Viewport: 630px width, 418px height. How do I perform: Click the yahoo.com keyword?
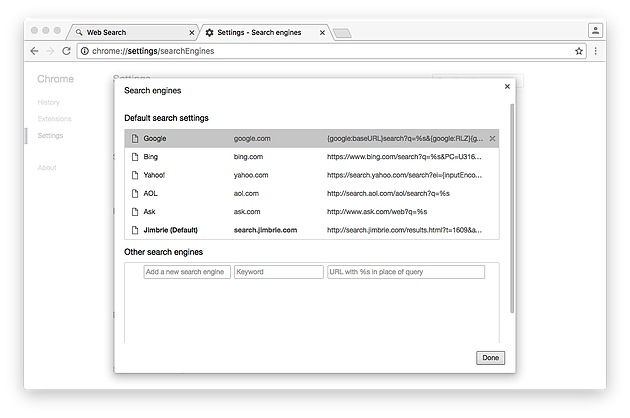click(251, 175)
